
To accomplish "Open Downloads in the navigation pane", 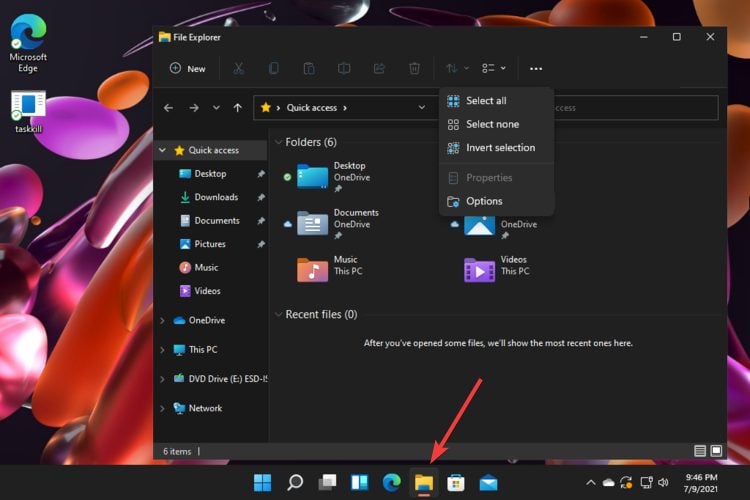I will 215,197.
